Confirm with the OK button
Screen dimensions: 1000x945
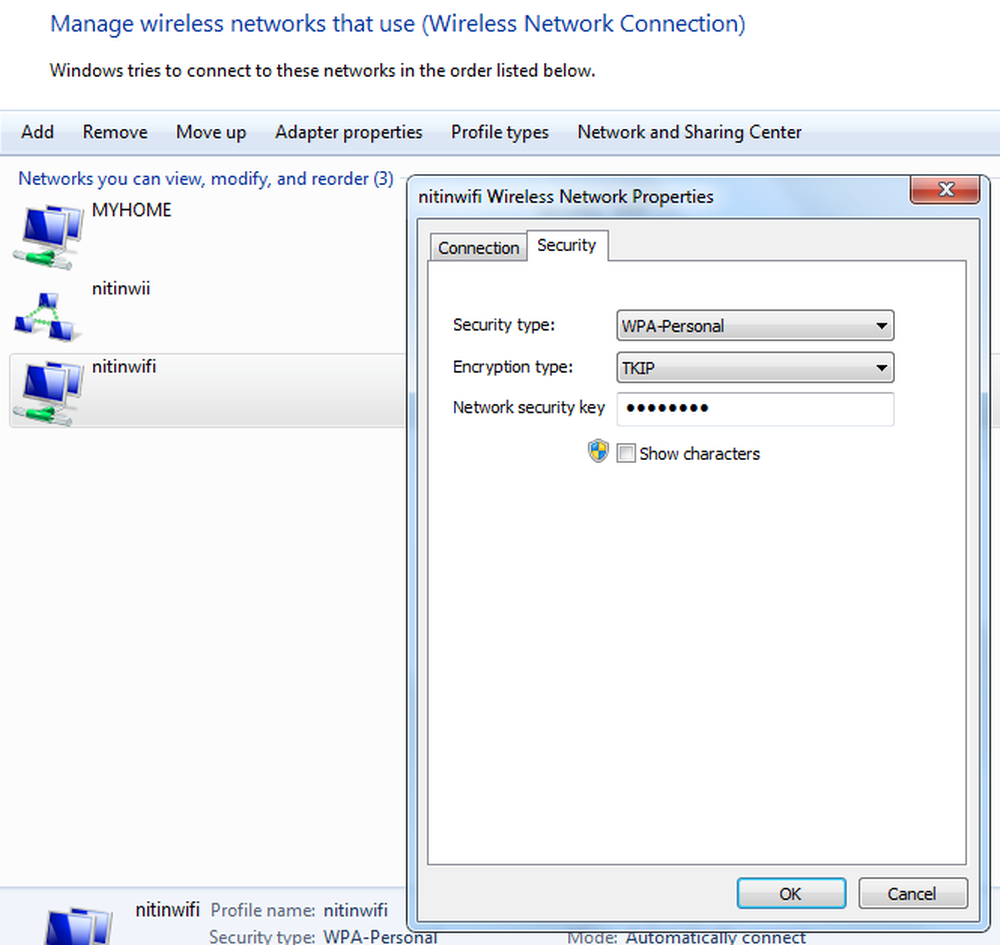pyautogui.click(x=791, y=893)
